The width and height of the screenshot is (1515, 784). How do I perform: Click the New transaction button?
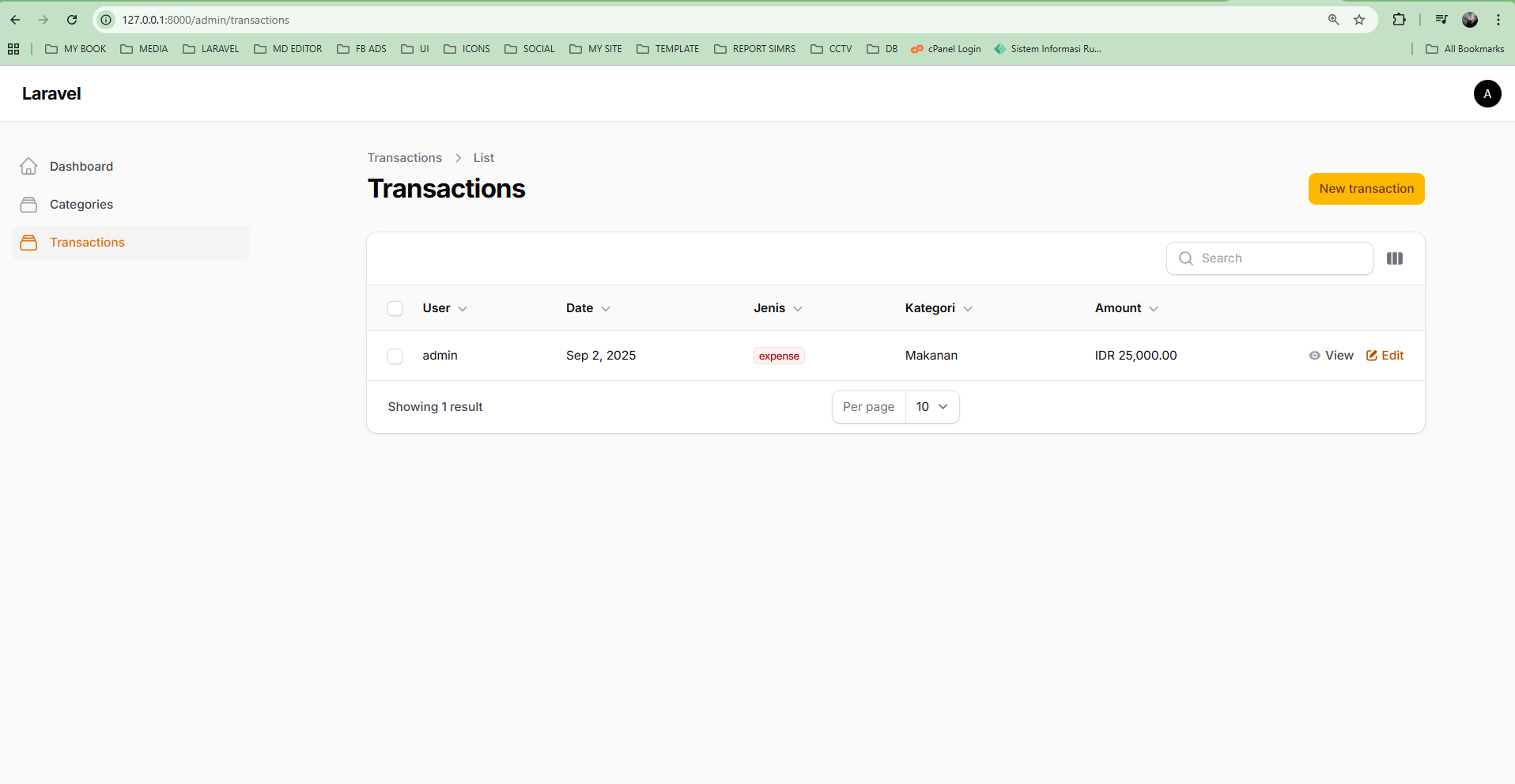[1366, 189]
